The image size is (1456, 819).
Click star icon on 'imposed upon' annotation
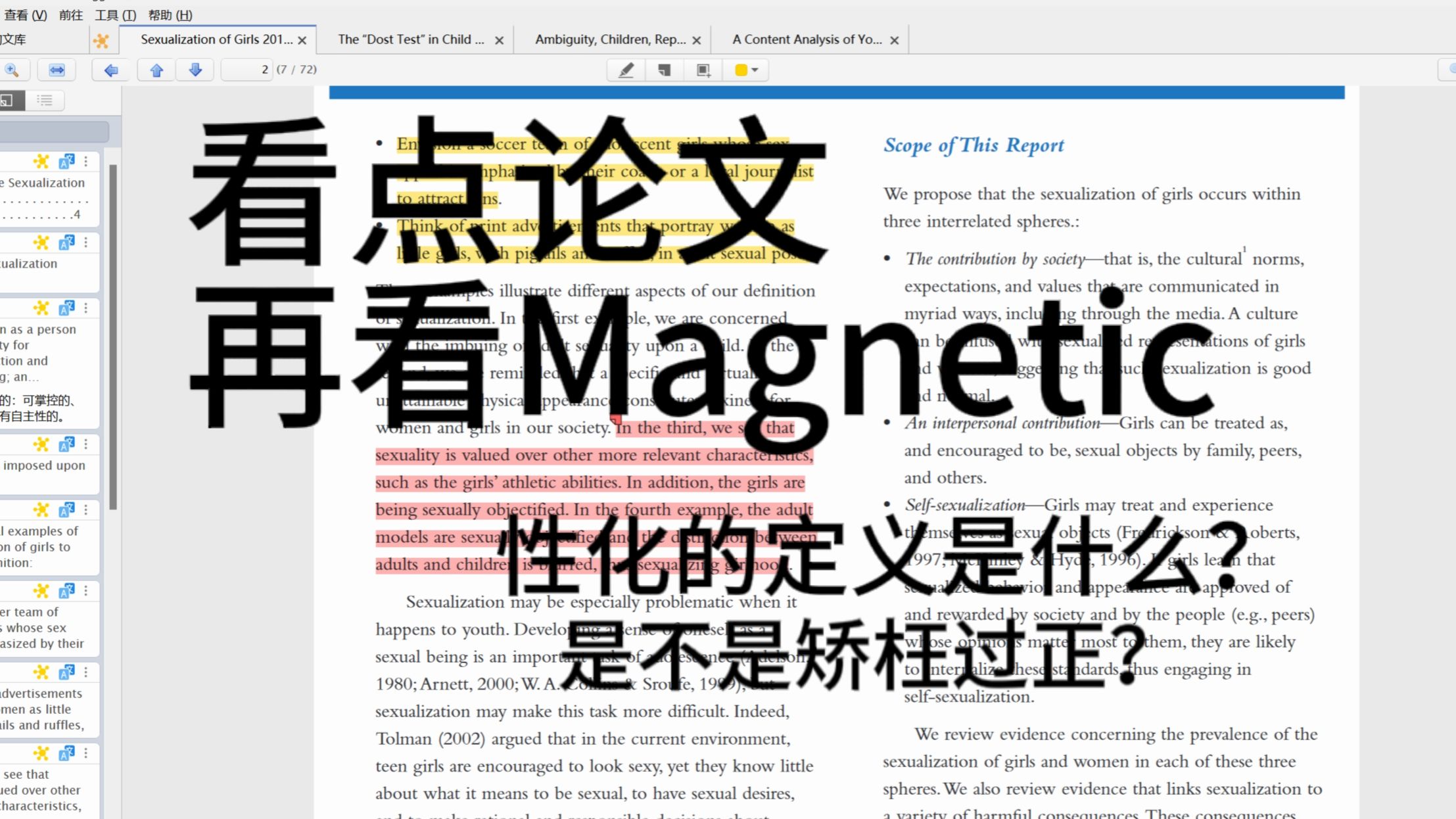click(x=41, y=444)
